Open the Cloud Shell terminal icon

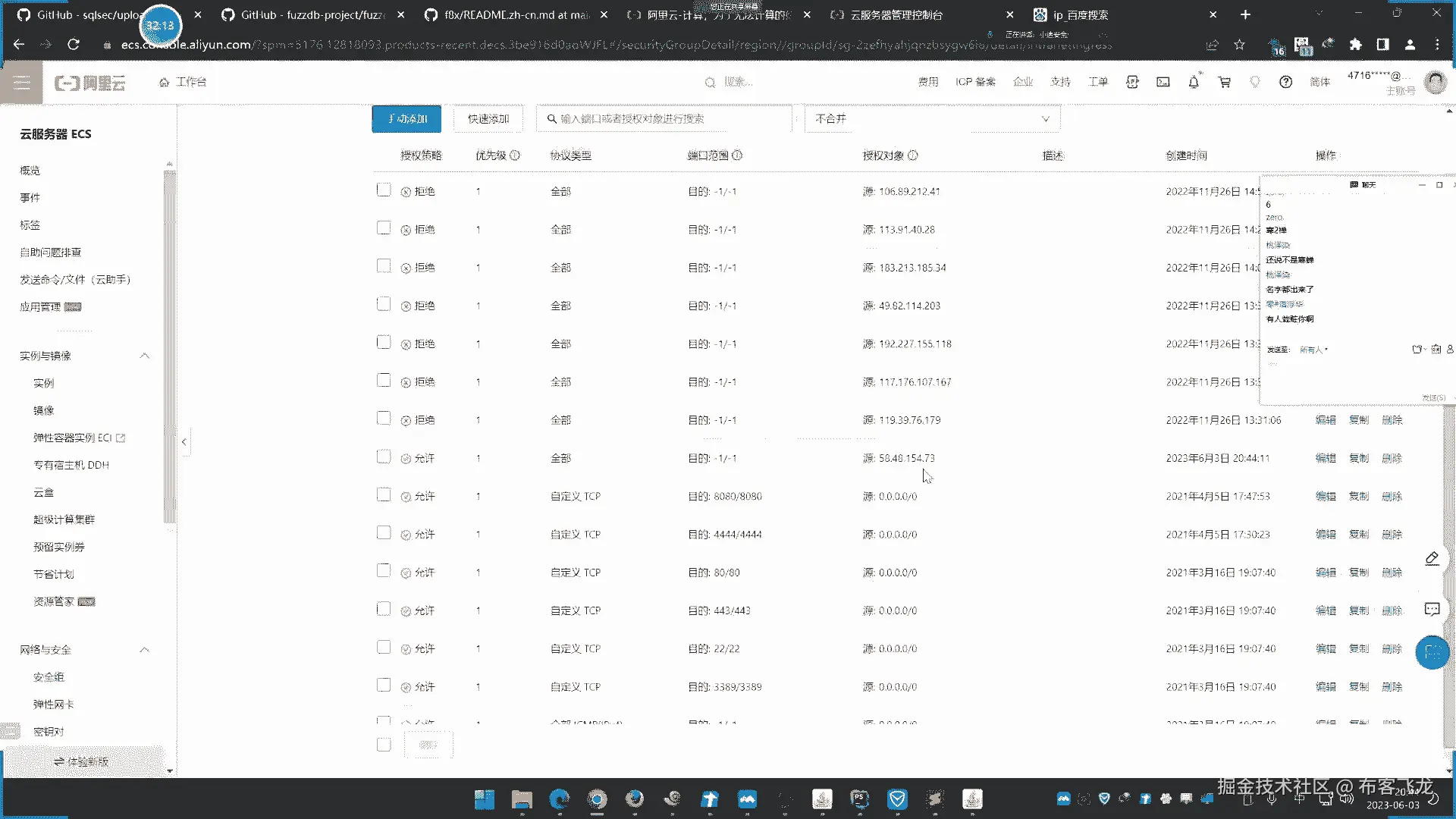pyautogui.click(x=1163, y=82)
